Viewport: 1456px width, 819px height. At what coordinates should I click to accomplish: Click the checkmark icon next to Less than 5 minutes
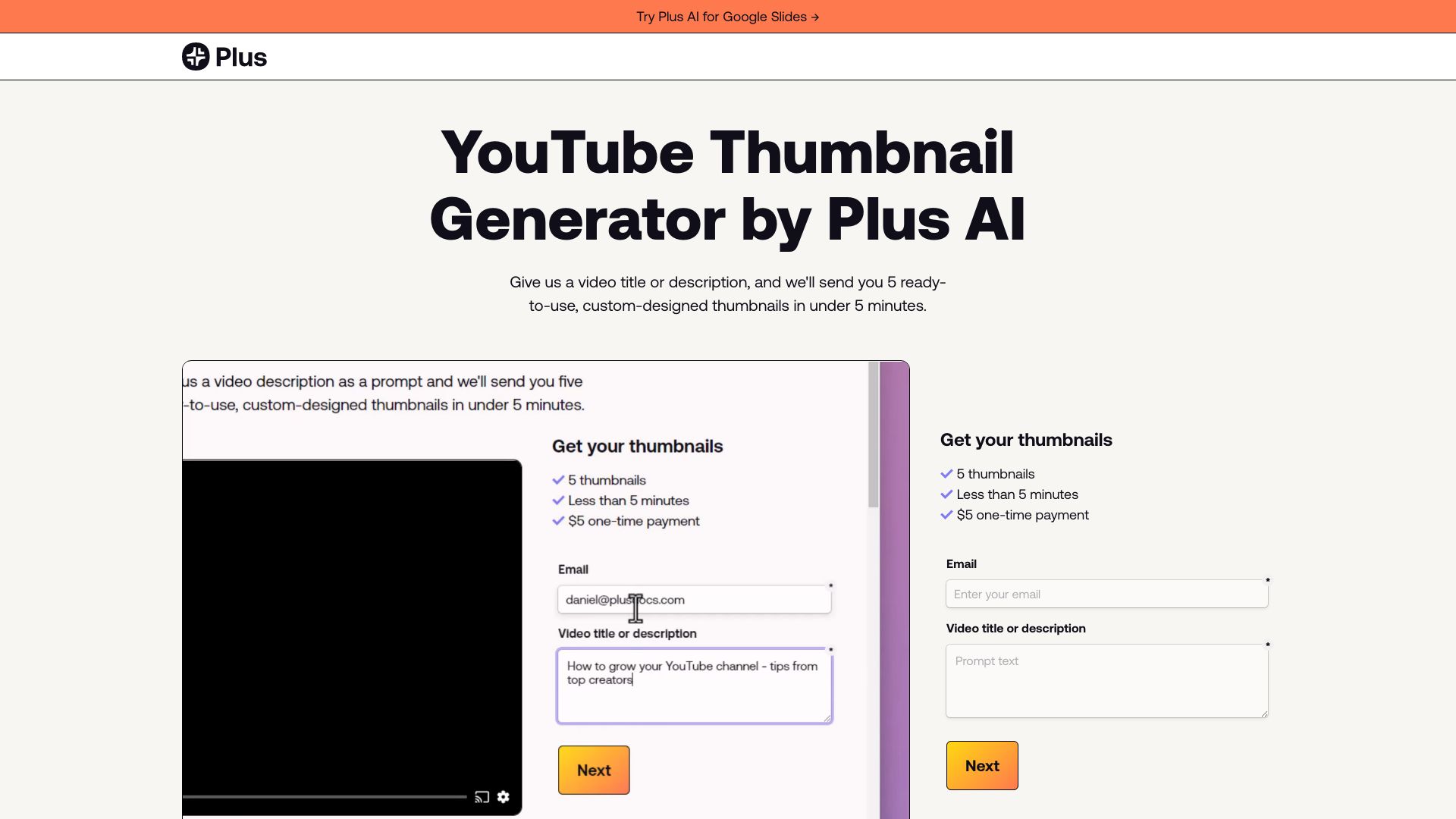945,494
